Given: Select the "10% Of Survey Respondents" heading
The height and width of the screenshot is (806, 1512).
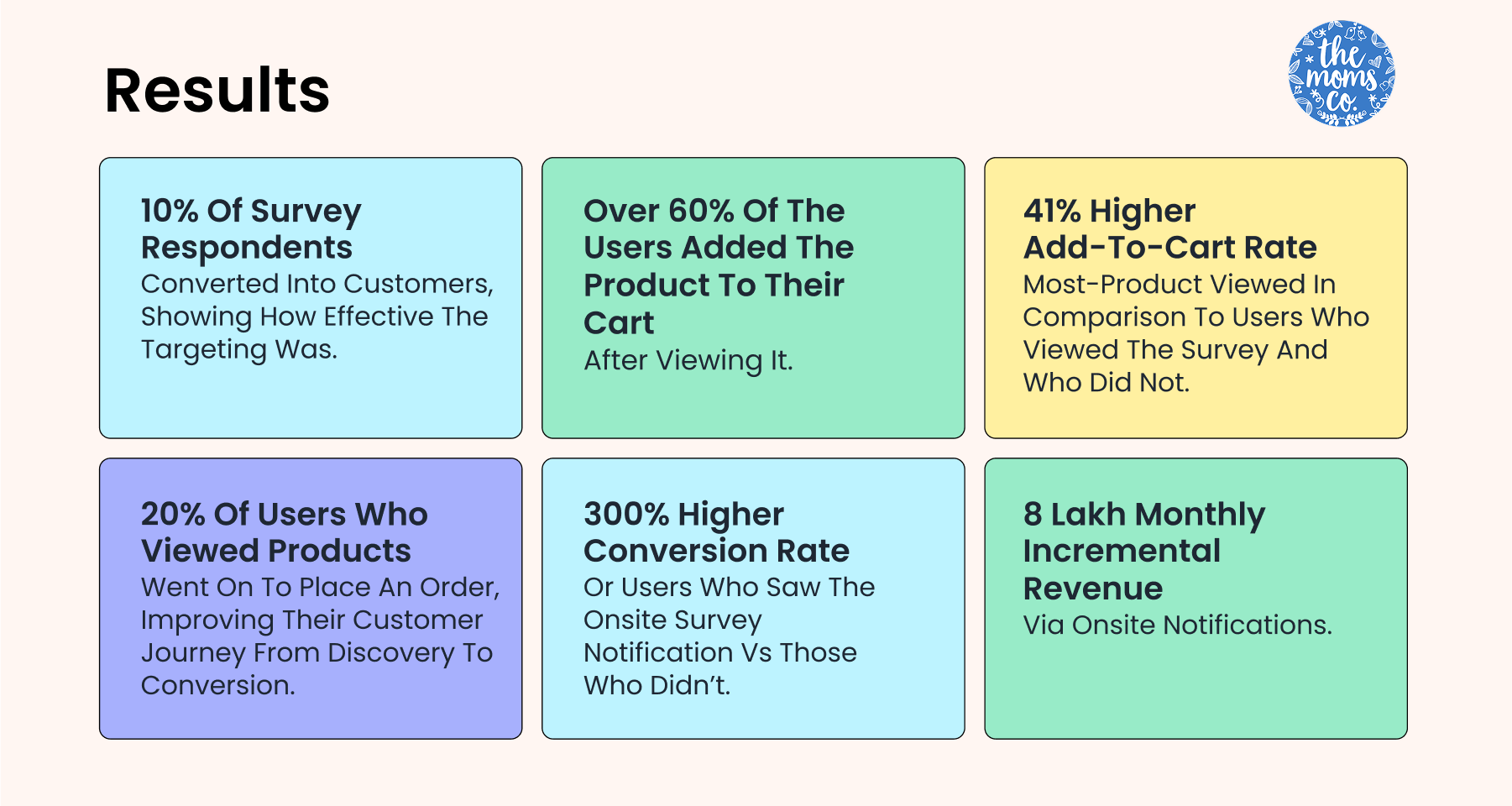Looking at the screenshot, I should [x=250, y=228].
